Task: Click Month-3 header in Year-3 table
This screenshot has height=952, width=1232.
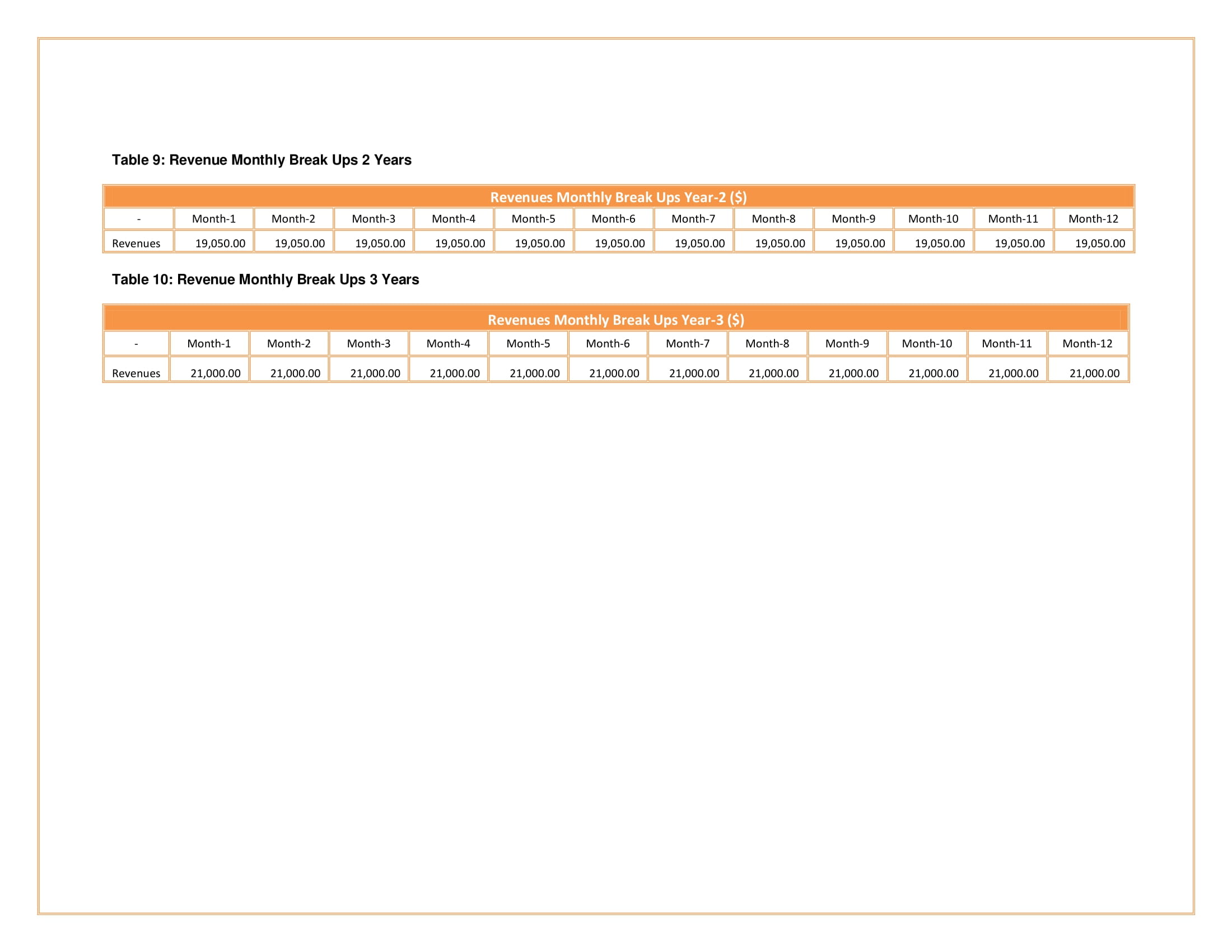Action: (x=368, y=343)
